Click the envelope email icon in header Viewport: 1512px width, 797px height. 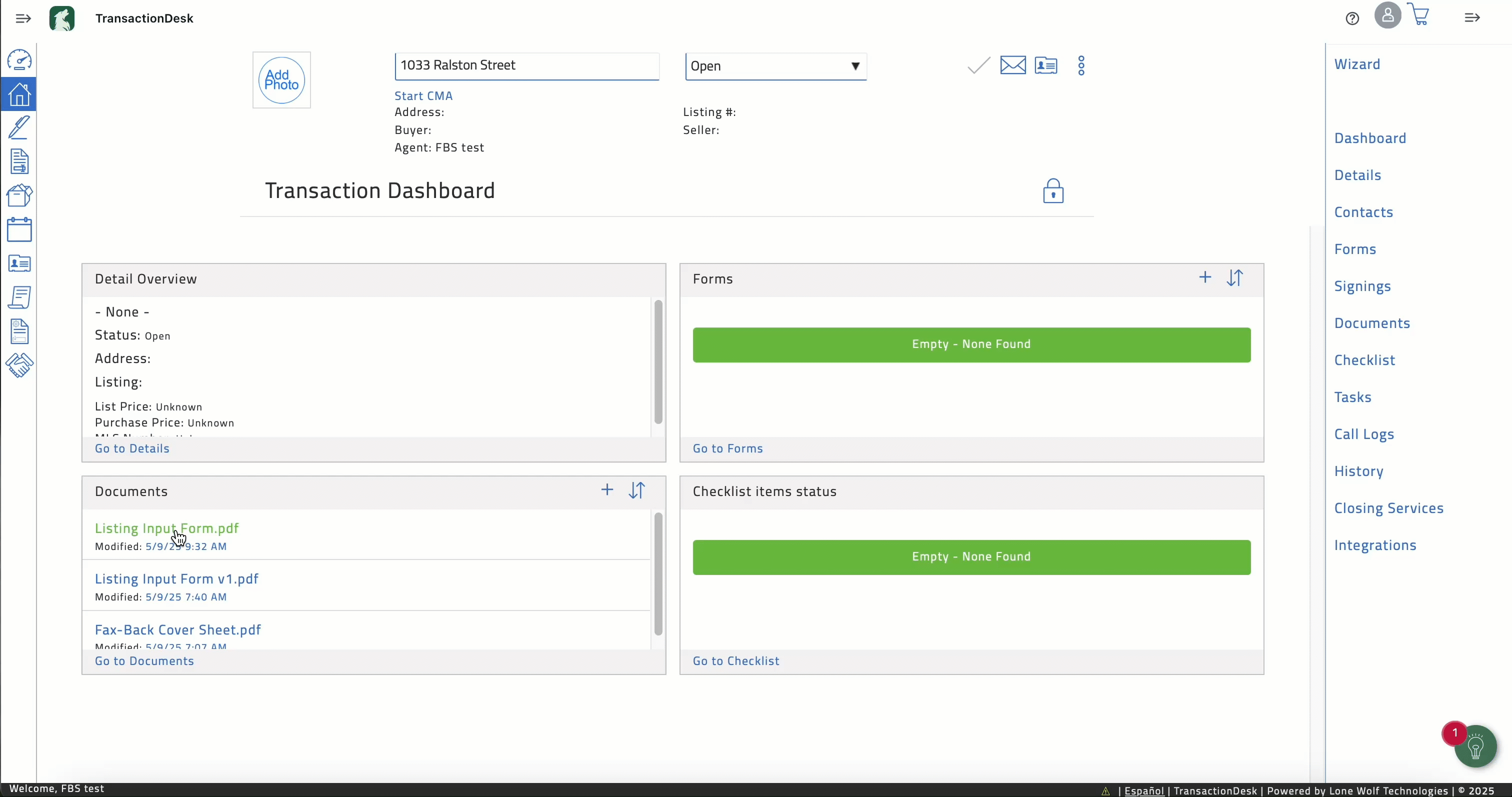coord(1013,65)
